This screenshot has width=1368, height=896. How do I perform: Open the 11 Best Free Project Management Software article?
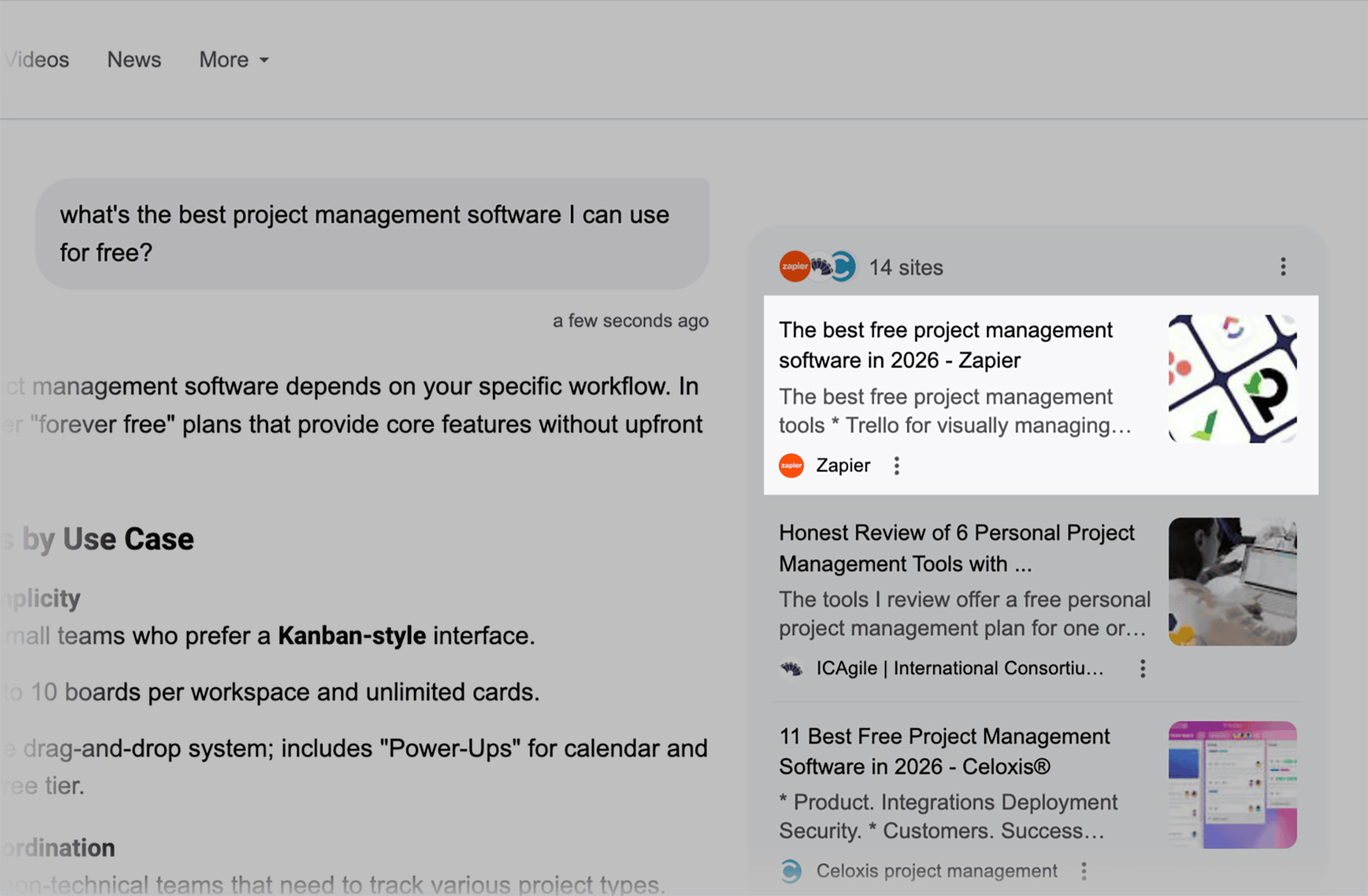944,751
